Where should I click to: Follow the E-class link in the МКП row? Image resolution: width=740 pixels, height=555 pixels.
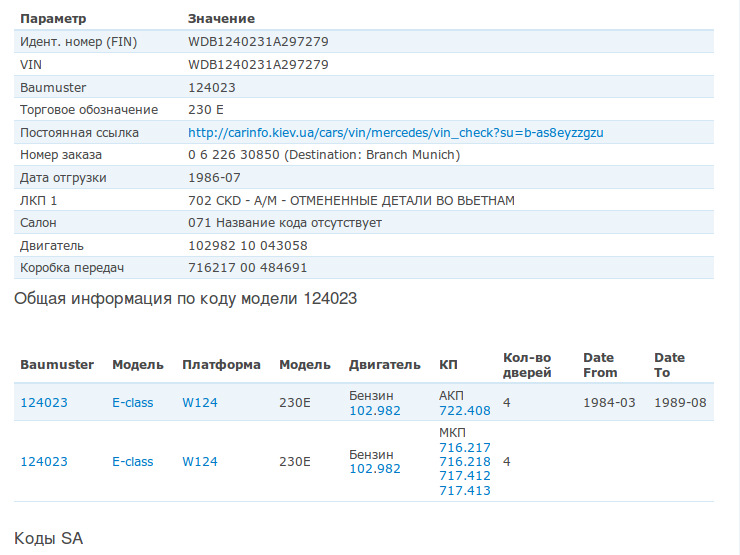(x=133, y=462)
